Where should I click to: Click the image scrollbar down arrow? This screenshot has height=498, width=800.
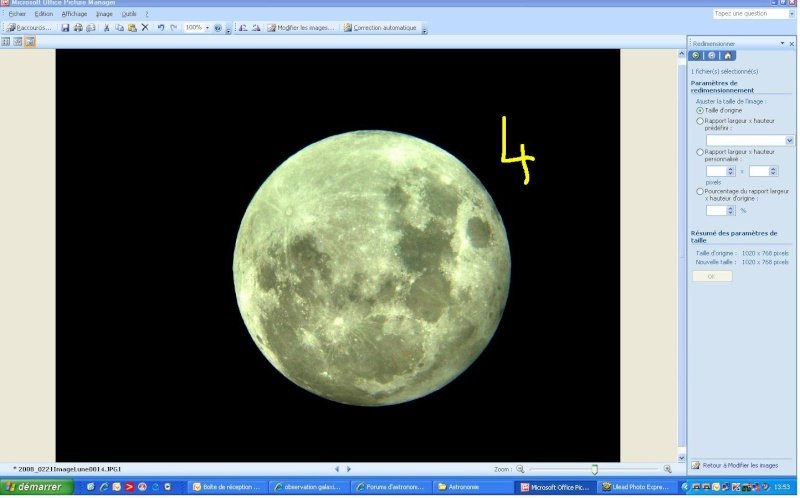tap(683, 459)
